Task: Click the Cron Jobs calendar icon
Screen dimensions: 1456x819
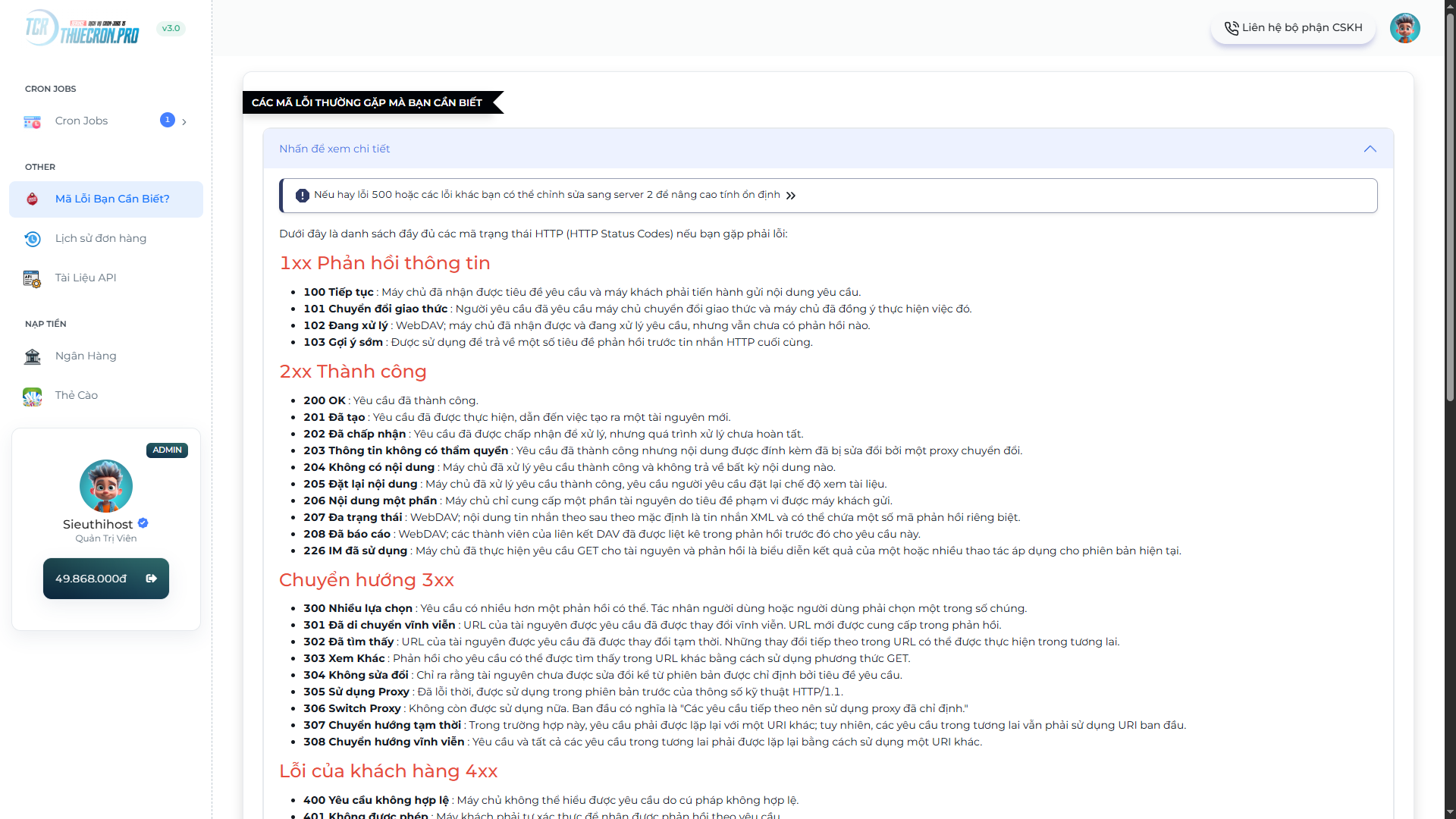Action: tap(32, 121)
